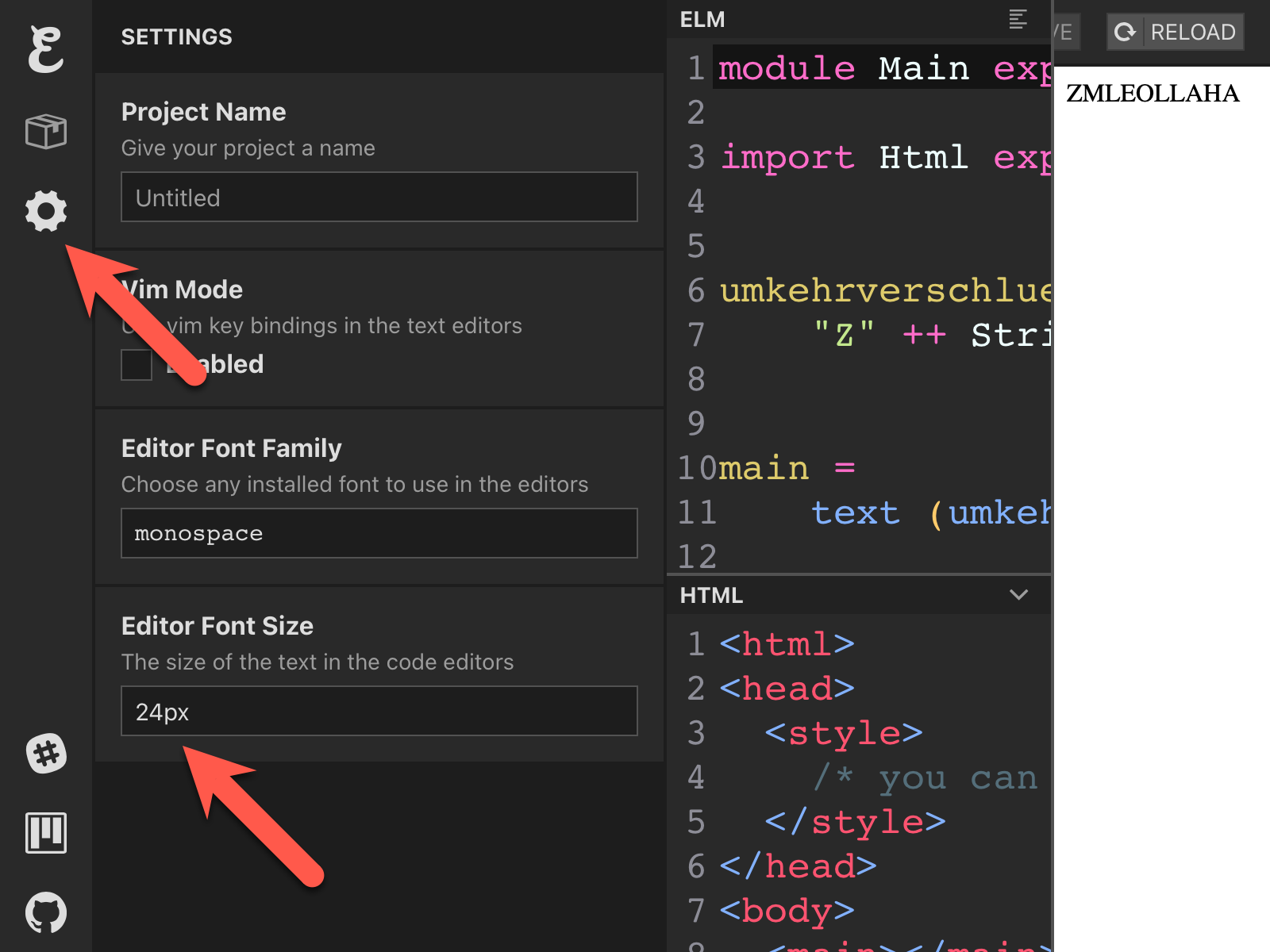Click the Editor Font Size field

point(379,712)
